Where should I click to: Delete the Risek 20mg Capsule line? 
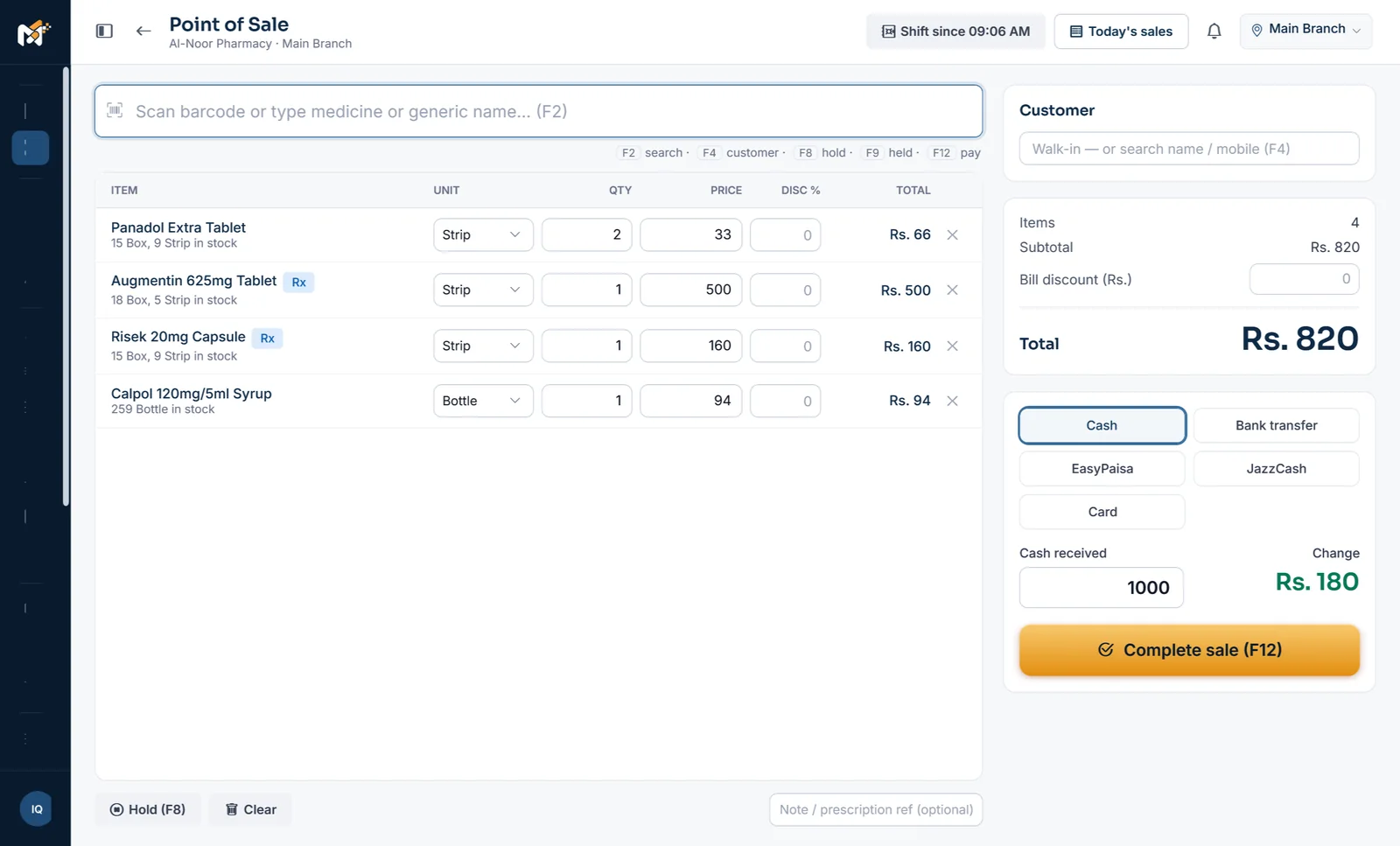[953, 346]
